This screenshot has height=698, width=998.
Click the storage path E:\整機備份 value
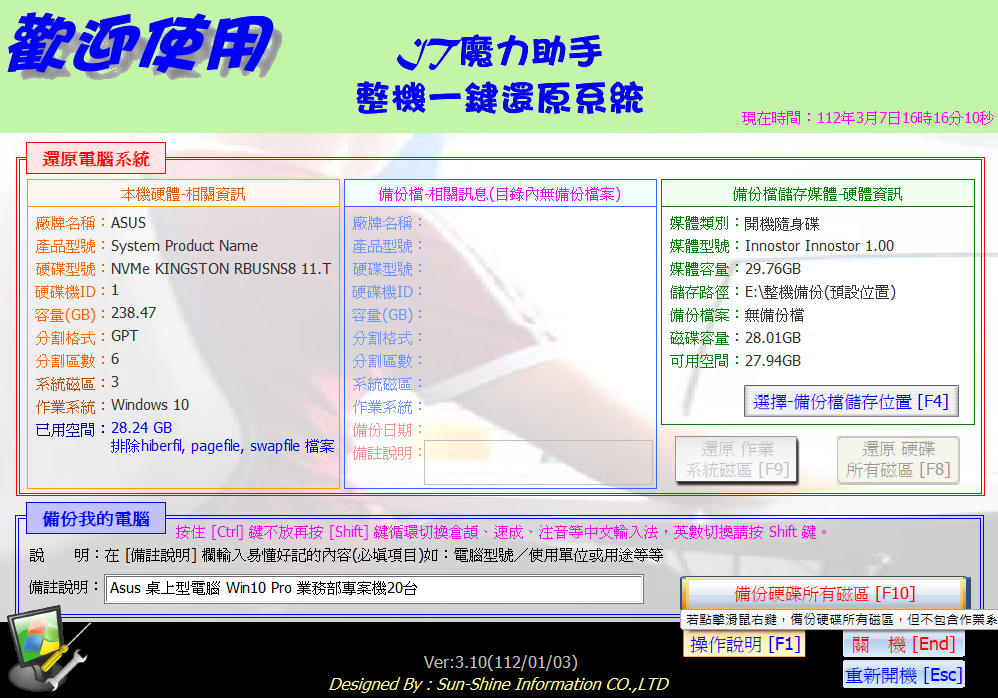[x=820, y=292]
